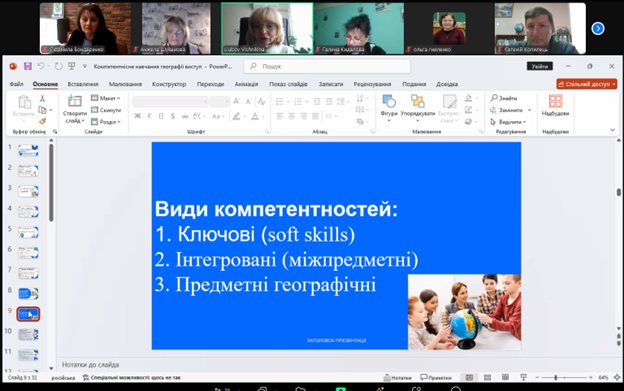Switch to the Рецензування tab
The height and width of the screenshot is (391, 624).
(372, 84)
